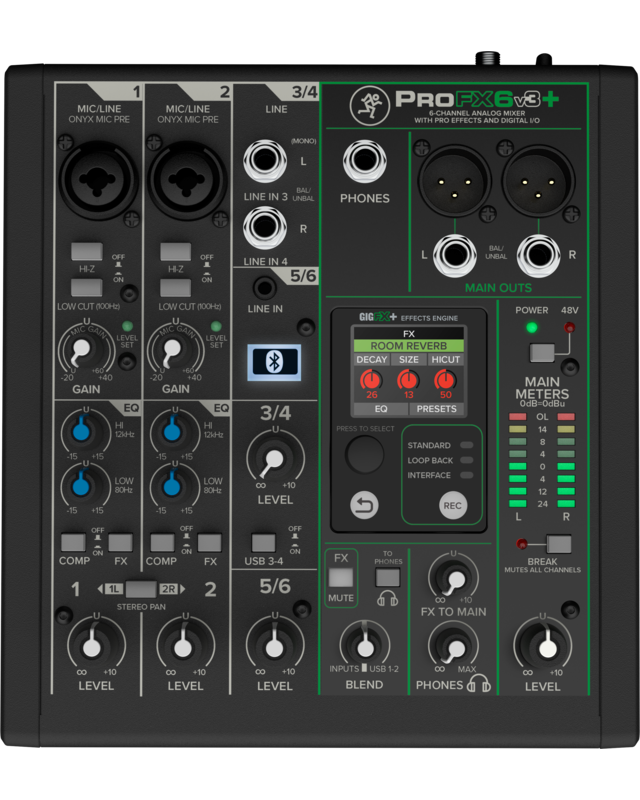Toggle channel 2 HI-Z switch
This screenshot has width=640, height=800.
click(176, 252)
